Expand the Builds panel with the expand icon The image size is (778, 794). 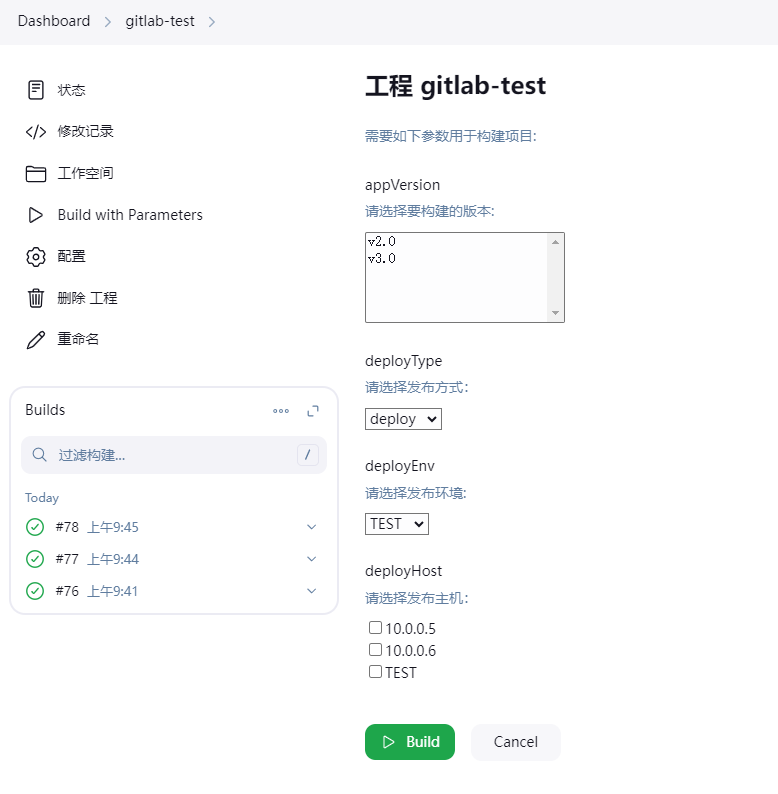pyautogui.click(x=313, y=411)
